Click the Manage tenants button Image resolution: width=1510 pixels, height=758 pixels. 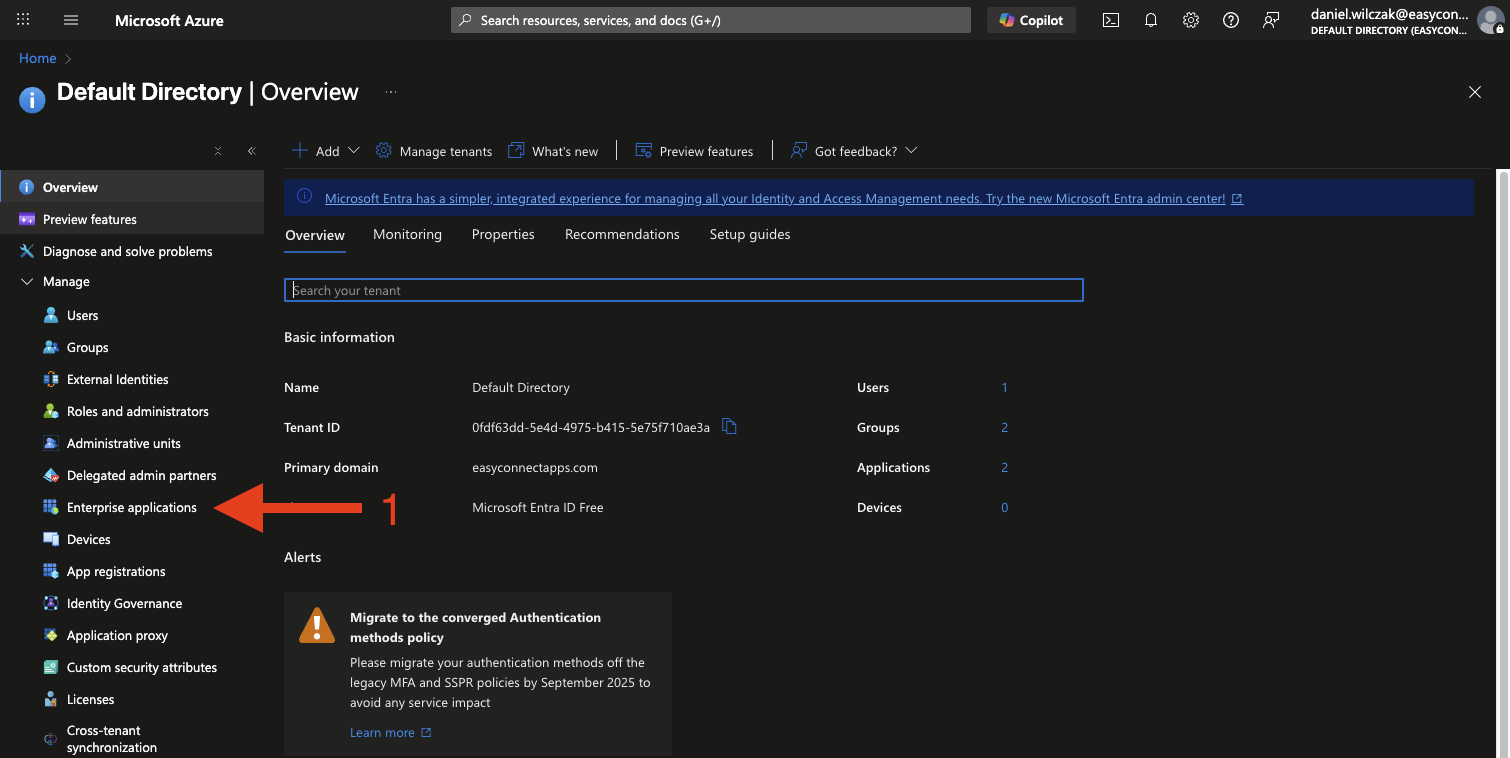(434, 151)
